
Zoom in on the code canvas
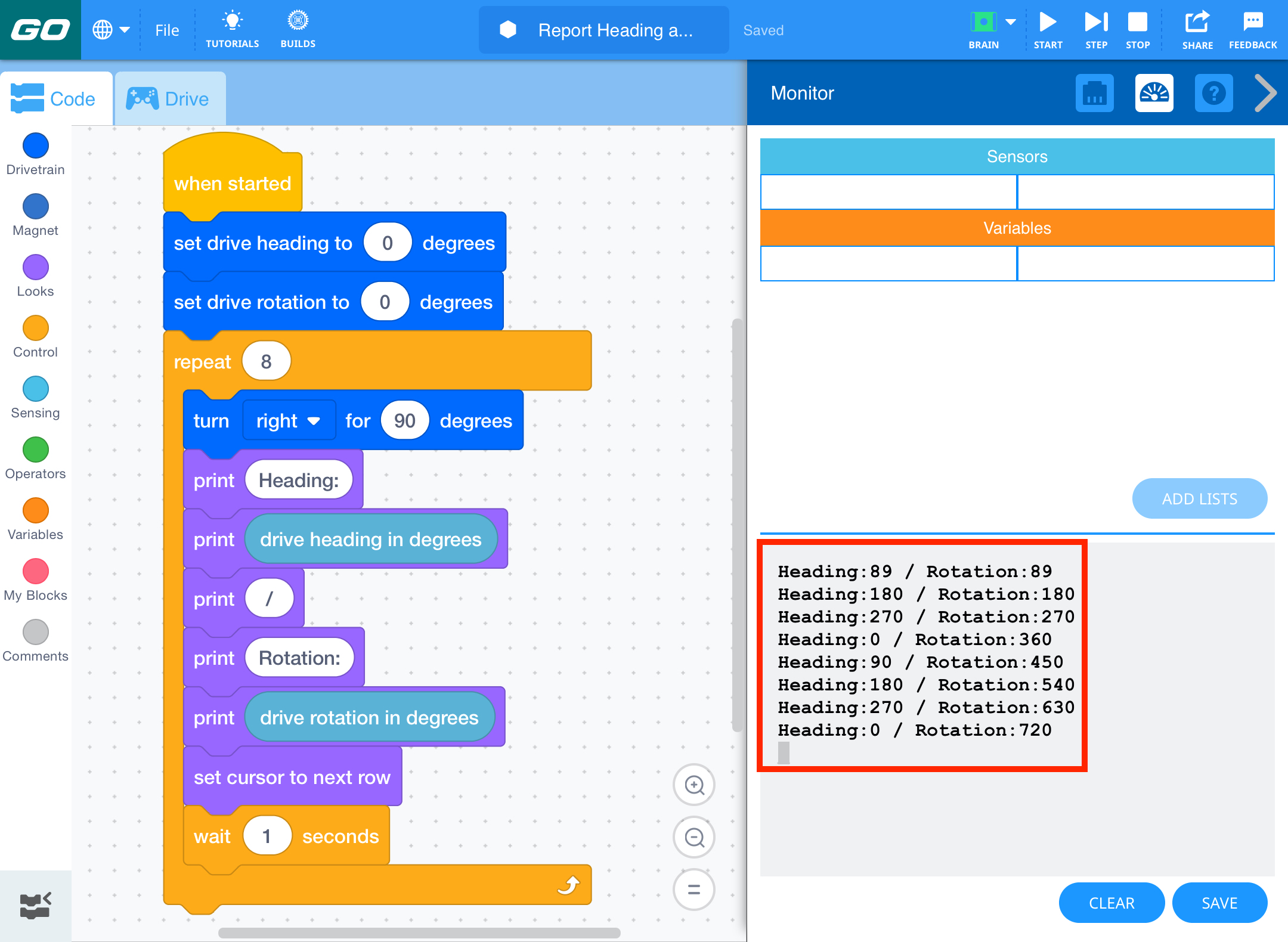(693, 785)
